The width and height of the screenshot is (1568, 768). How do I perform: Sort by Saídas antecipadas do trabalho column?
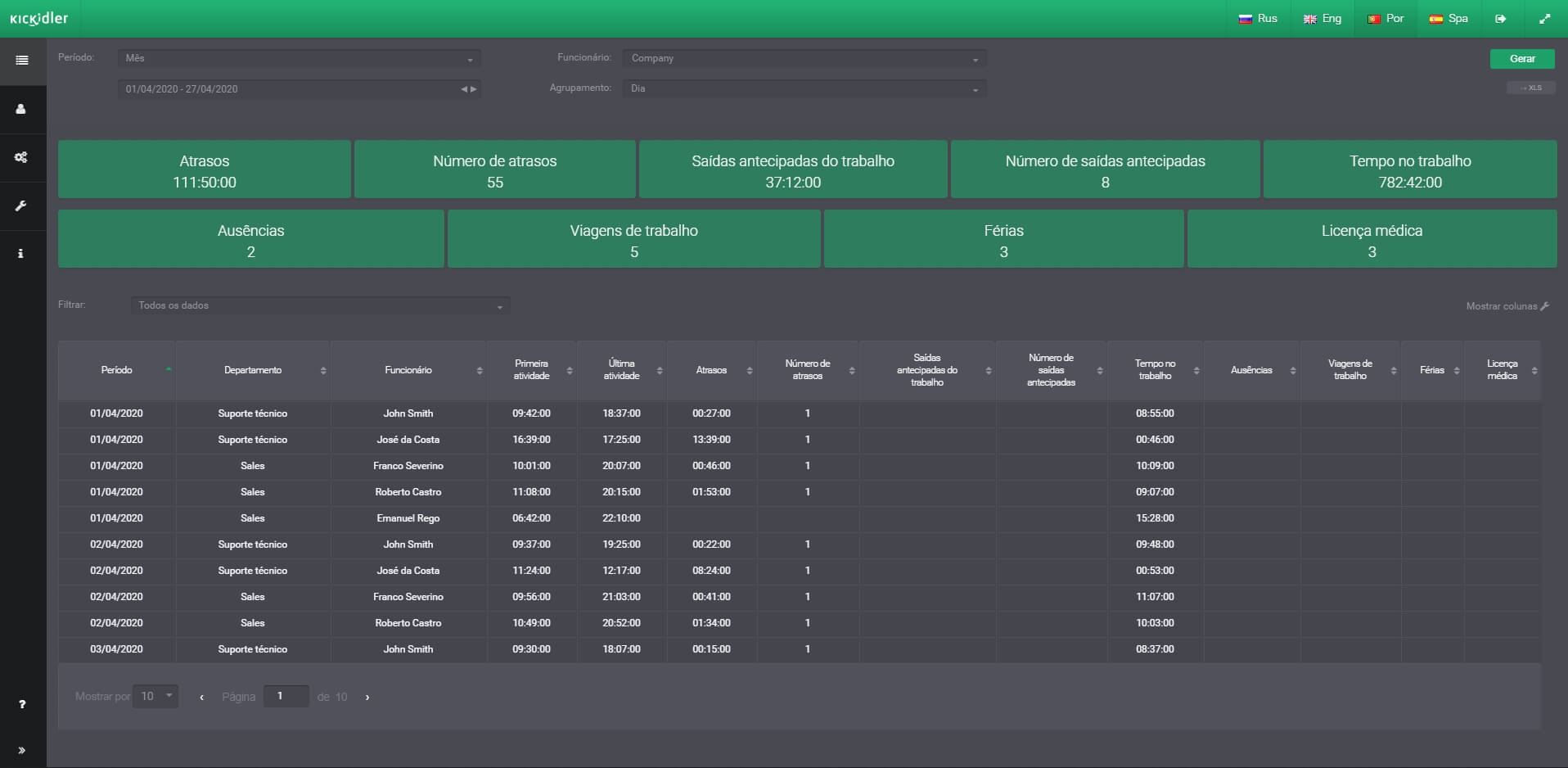point(927,370)
